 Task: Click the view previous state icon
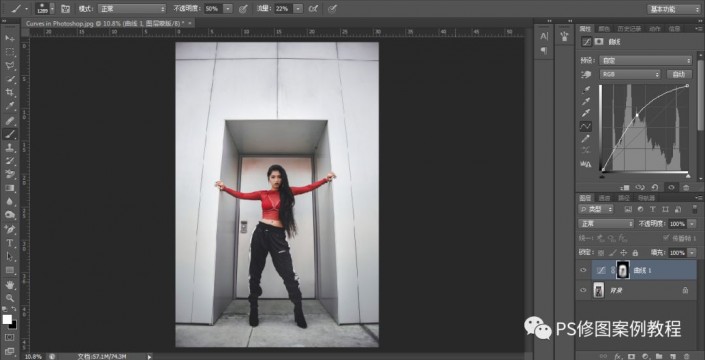pos(640,187)
